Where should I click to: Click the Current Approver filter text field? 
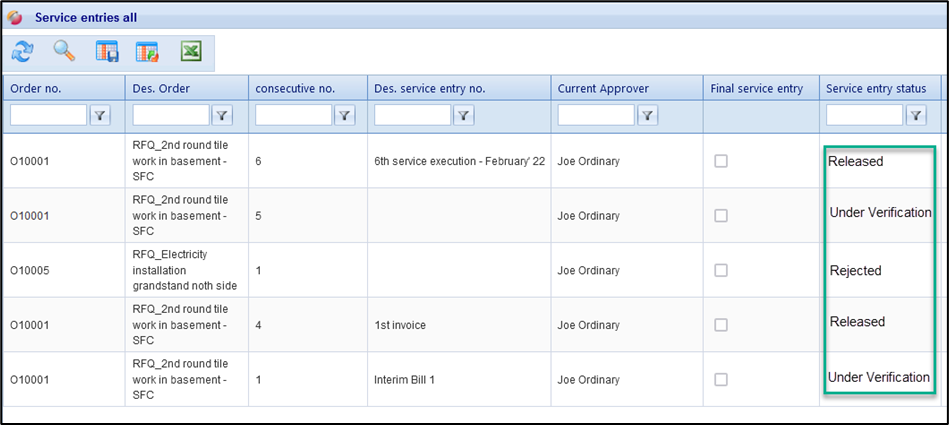point(596,116)
